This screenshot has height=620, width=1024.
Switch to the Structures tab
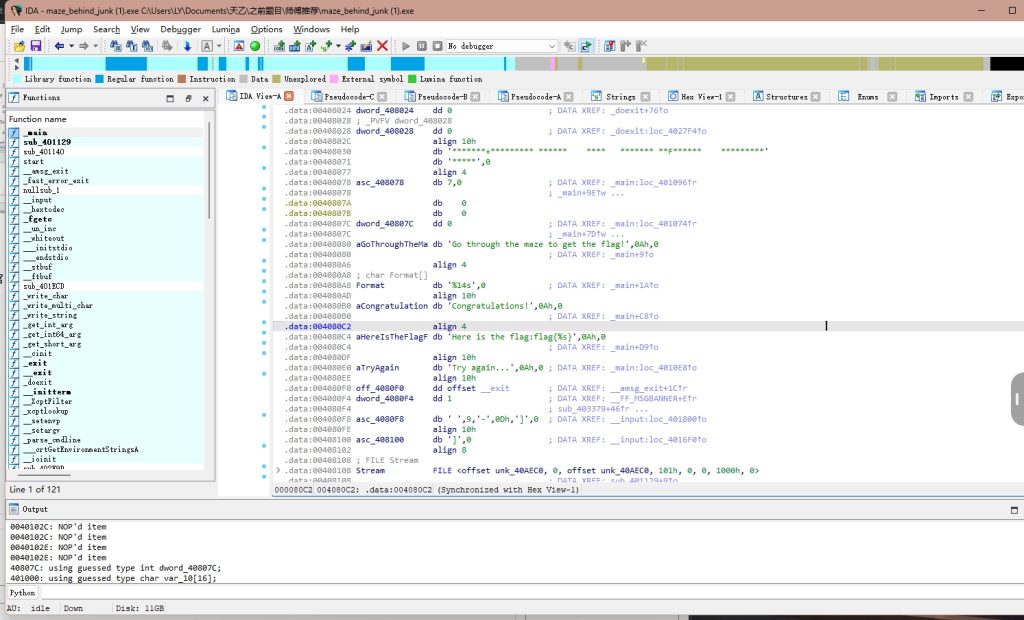point(786,97)
